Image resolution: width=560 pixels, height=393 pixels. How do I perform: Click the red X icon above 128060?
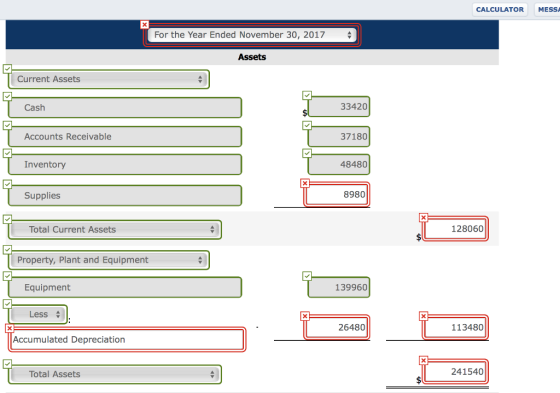(x=423, y=218)
